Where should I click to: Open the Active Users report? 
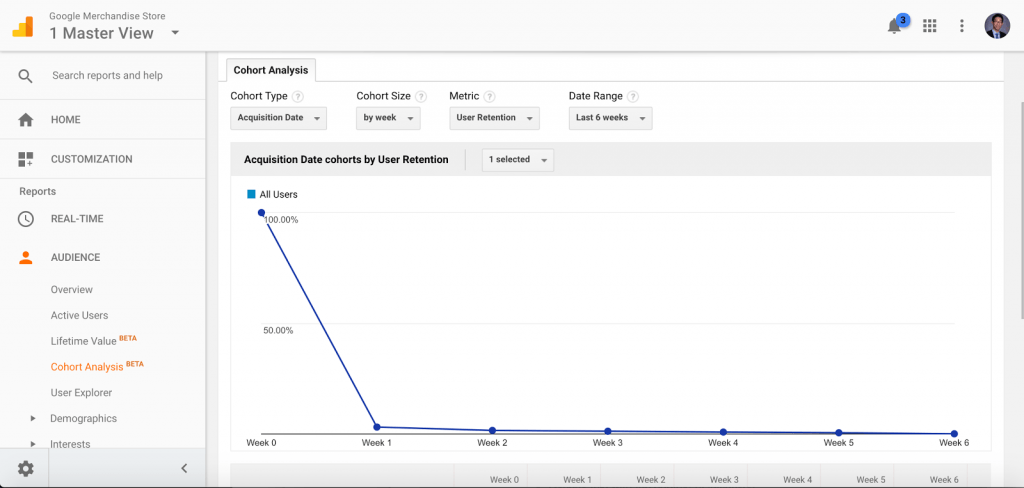click(80, 315)
